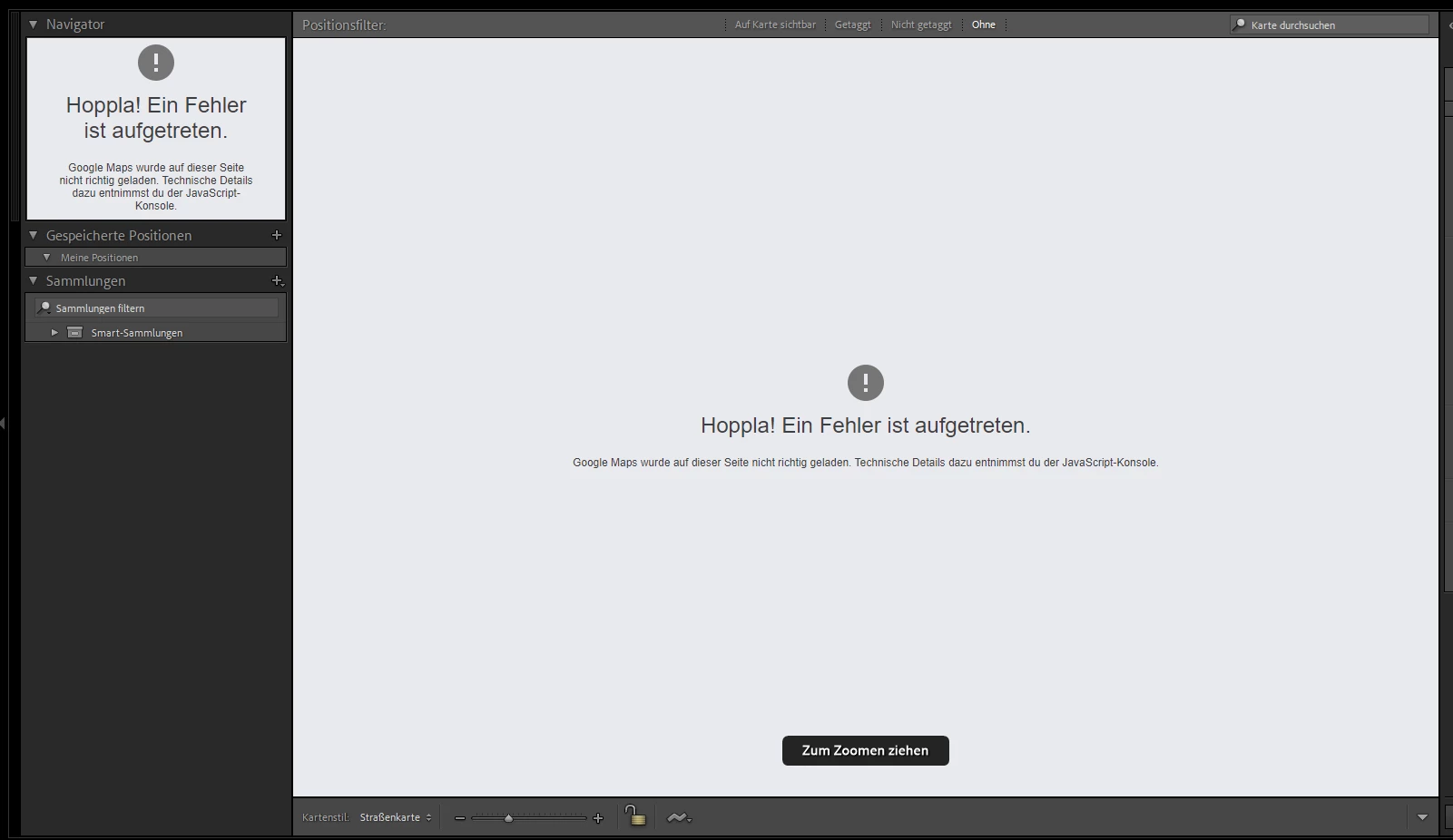Filter by Auf Karte sichtbar
1453x840 pixels.
[x=775, y=25]
